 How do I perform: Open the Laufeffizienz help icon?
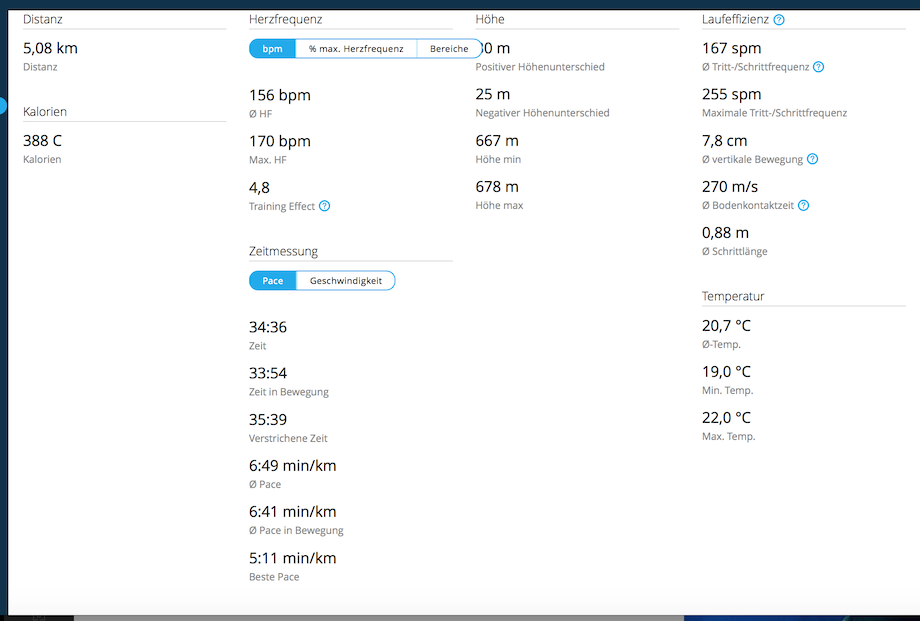[x=779, y=19]
